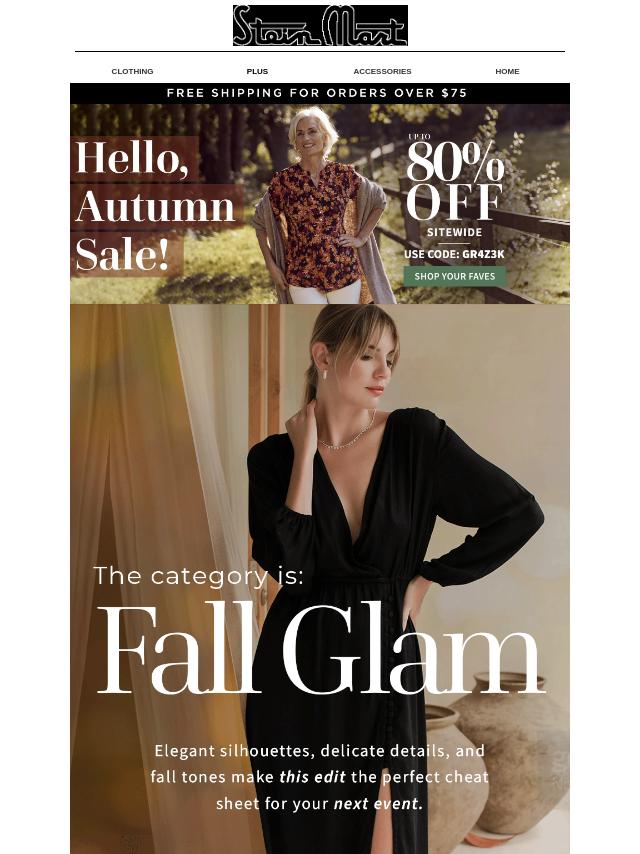Click the 'this edit' link text
Image resolution: width=640 pixels, height=854 pixels.
312,777
